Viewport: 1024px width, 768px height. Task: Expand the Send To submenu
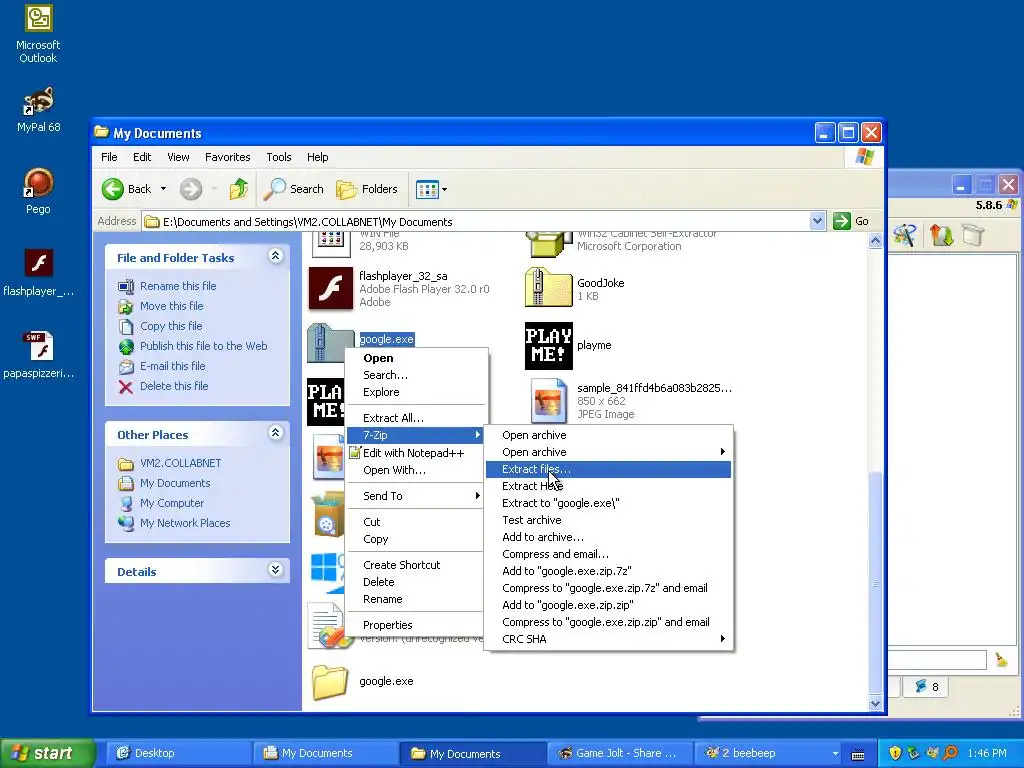417,496
